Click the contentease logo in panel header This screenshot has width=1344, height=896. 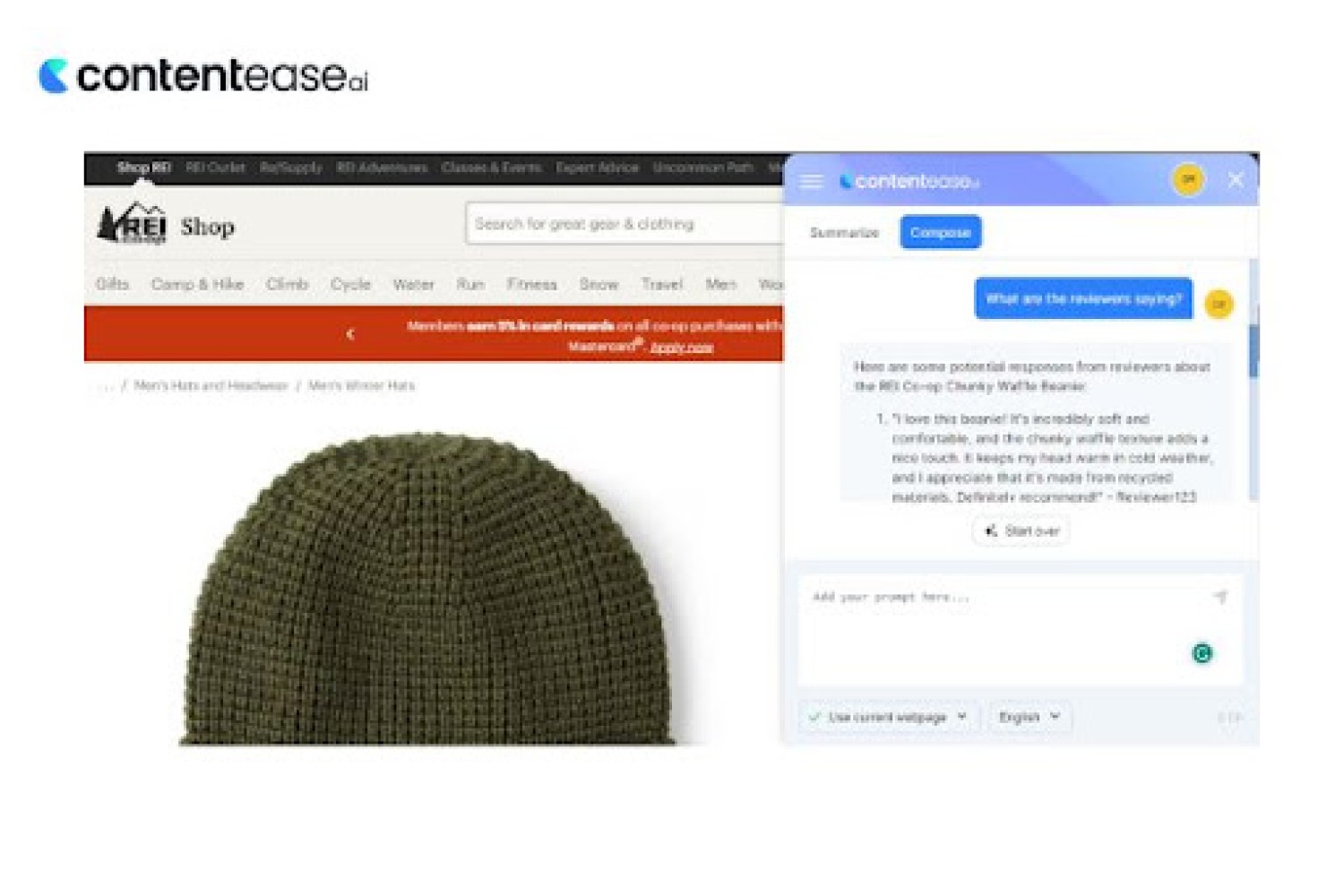click(x=909, y=181)
